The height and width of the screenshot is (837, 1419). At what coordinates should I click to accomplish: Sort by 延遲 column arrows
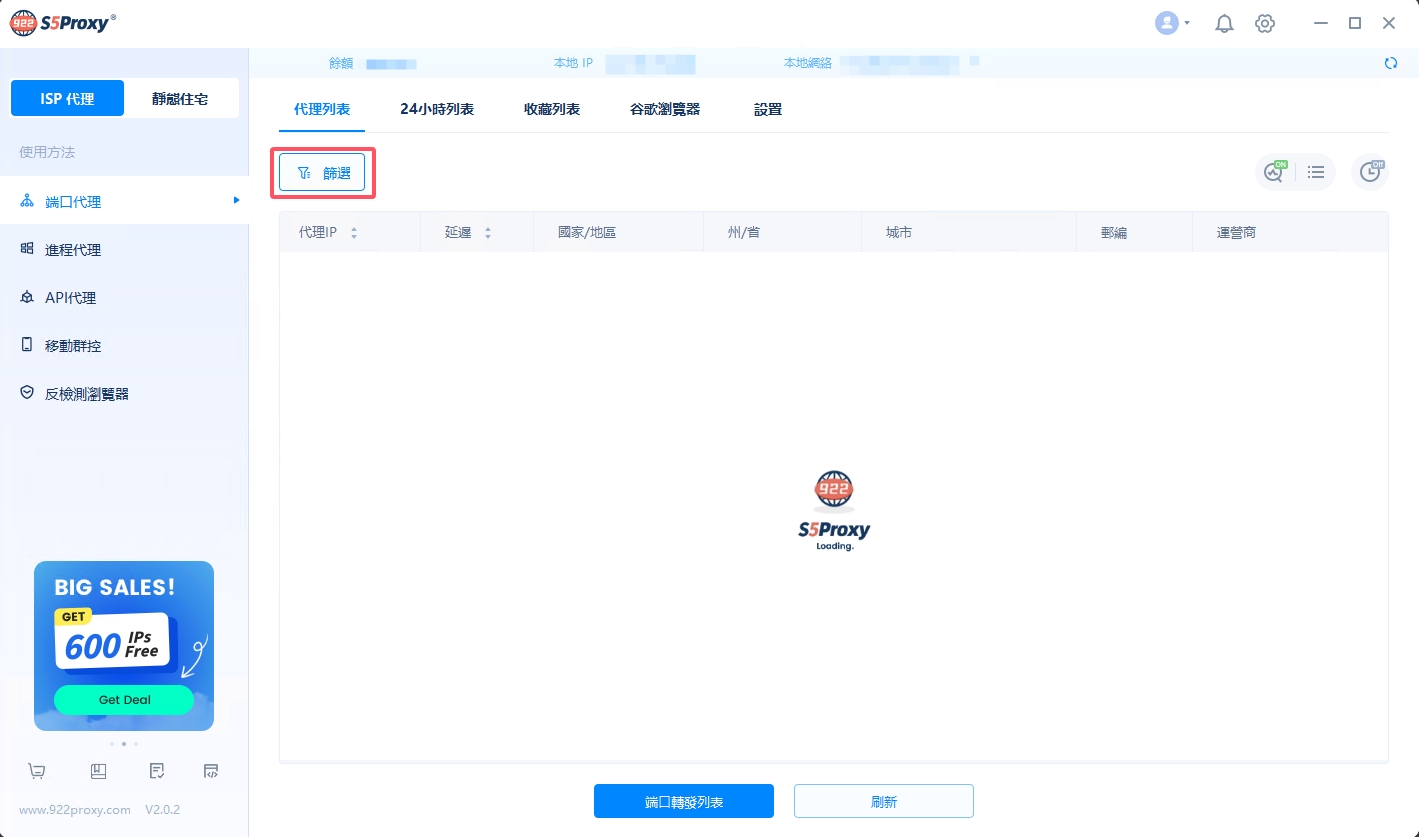[x=488, y=233]
